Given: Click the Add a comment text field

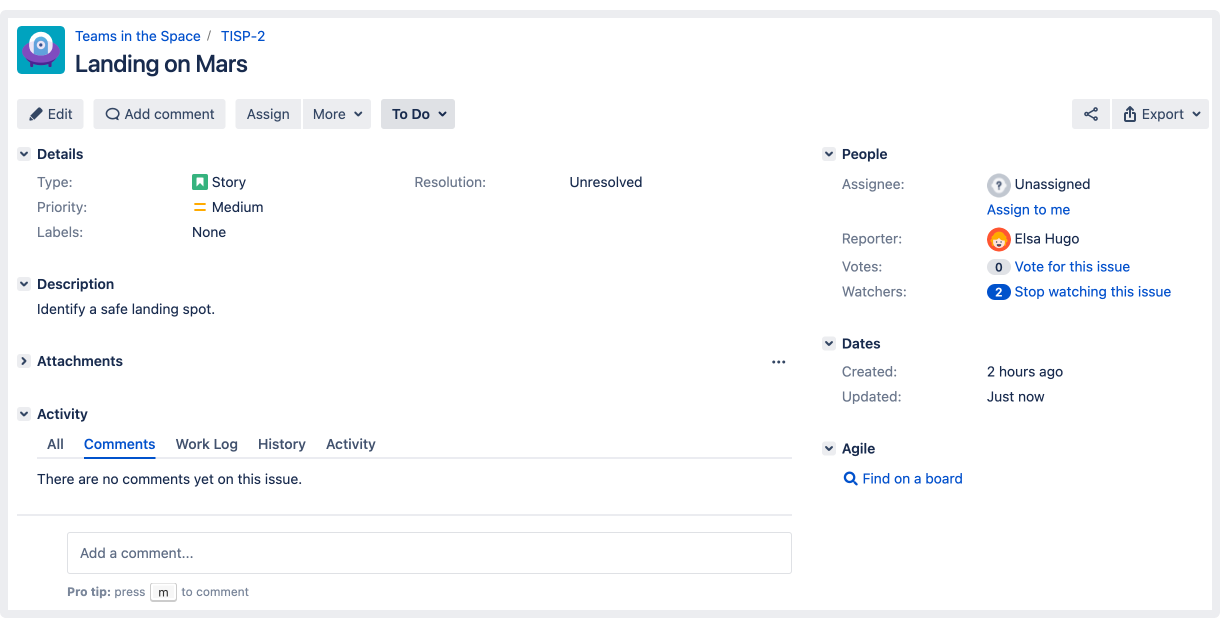Looking at the screenshot, I should pos(429,553).
